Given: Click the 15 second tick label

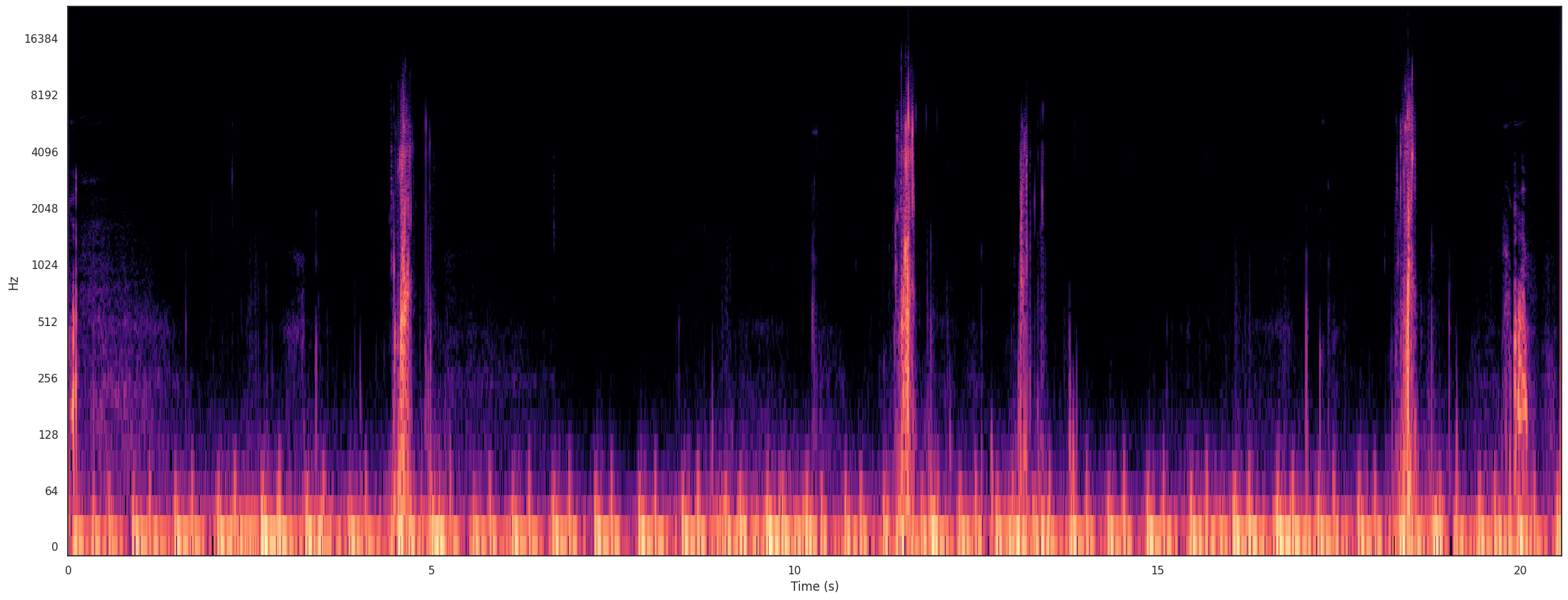Looking at the screenshot, I should tap(1157, 570).
